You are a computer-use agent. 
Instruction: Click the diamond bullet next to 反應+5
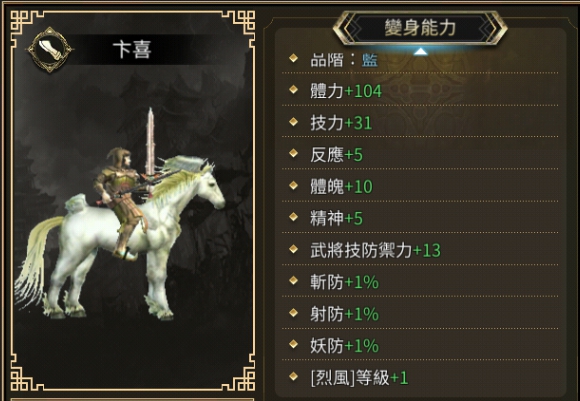294,153
